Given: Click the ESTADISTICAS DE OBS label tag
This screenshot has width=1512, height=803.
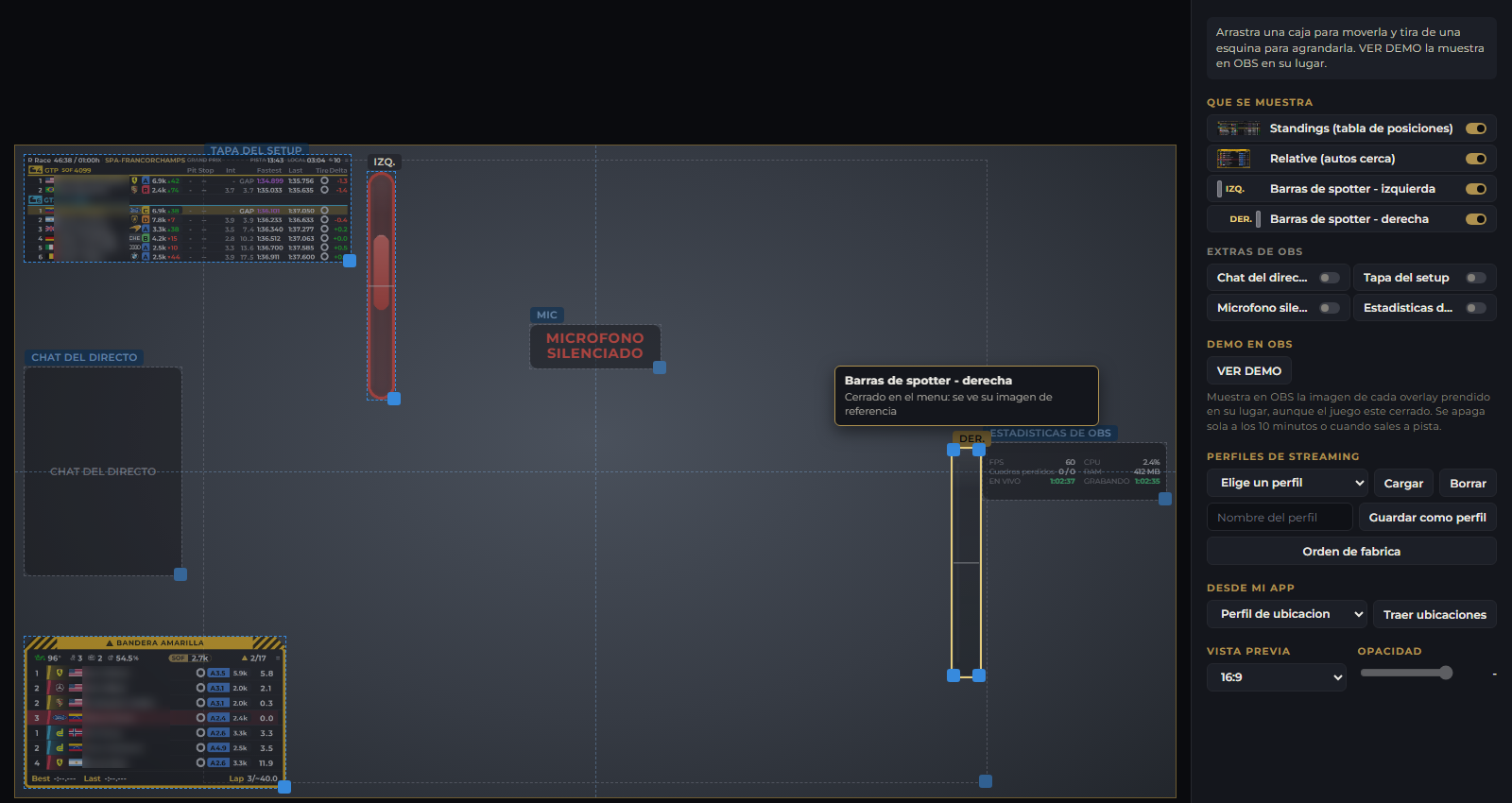Looking at the screenshot, I should [x=1051, y=434].
